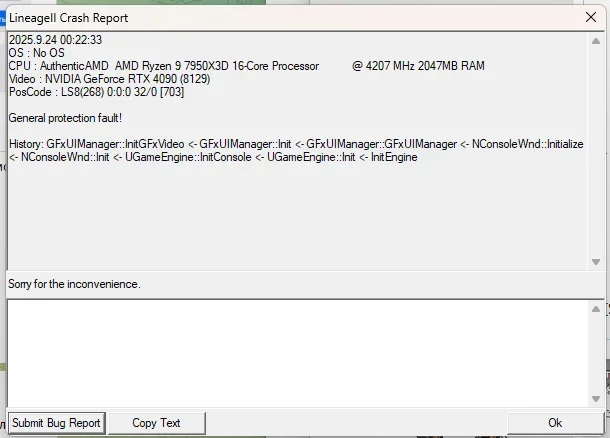Close the LineageII Crash Report dialog
Screen dimensions: 610x438
point(591,17)
